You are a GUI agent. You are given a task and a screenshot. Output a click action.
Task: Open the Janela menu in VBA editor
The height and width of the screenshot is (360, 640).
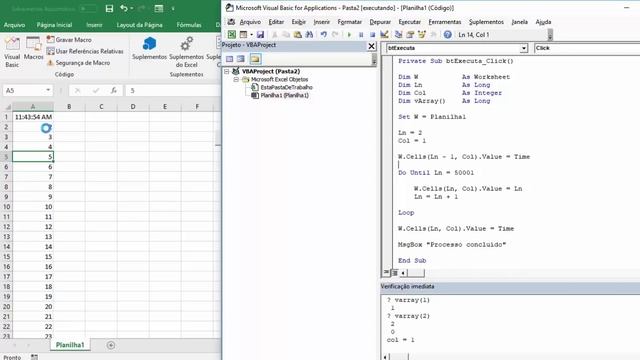(x=519, y=22)
